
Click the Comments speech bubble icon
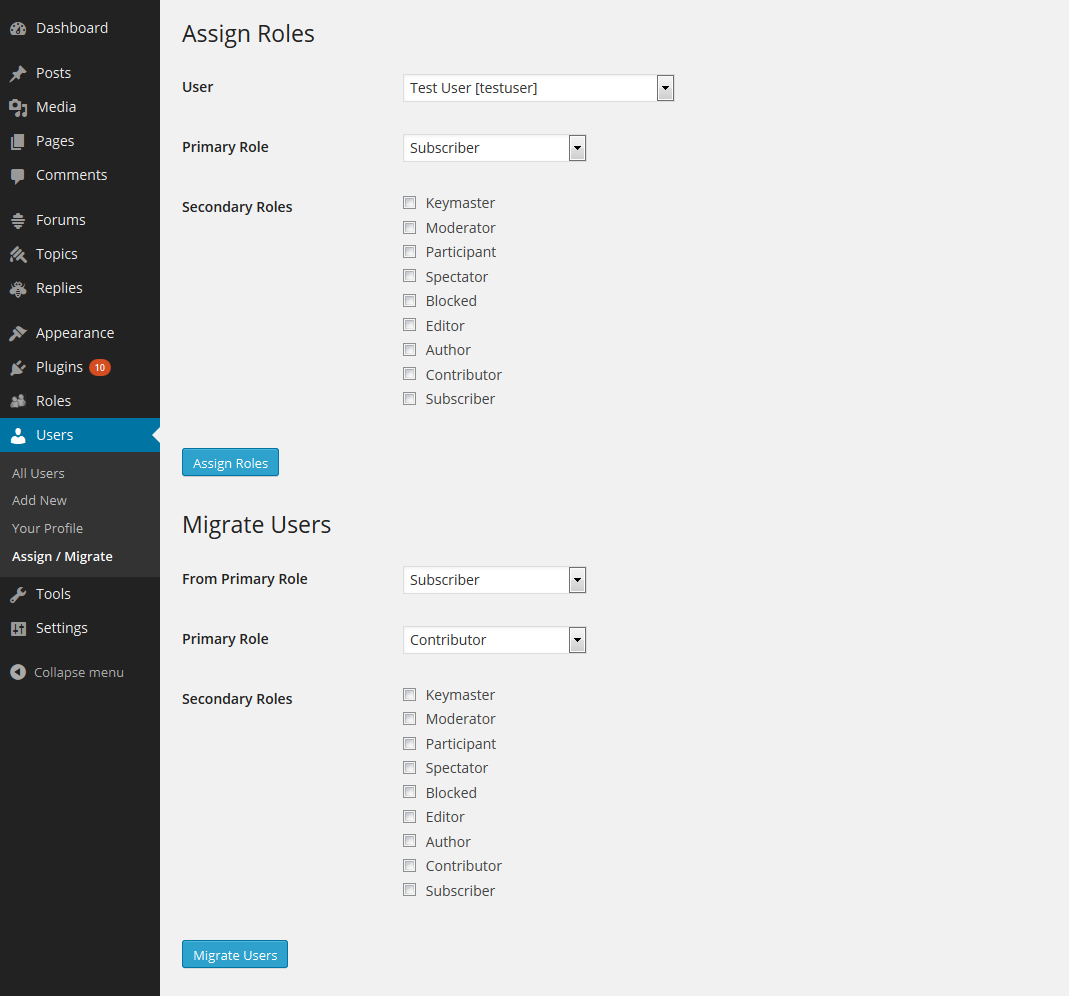18,176
